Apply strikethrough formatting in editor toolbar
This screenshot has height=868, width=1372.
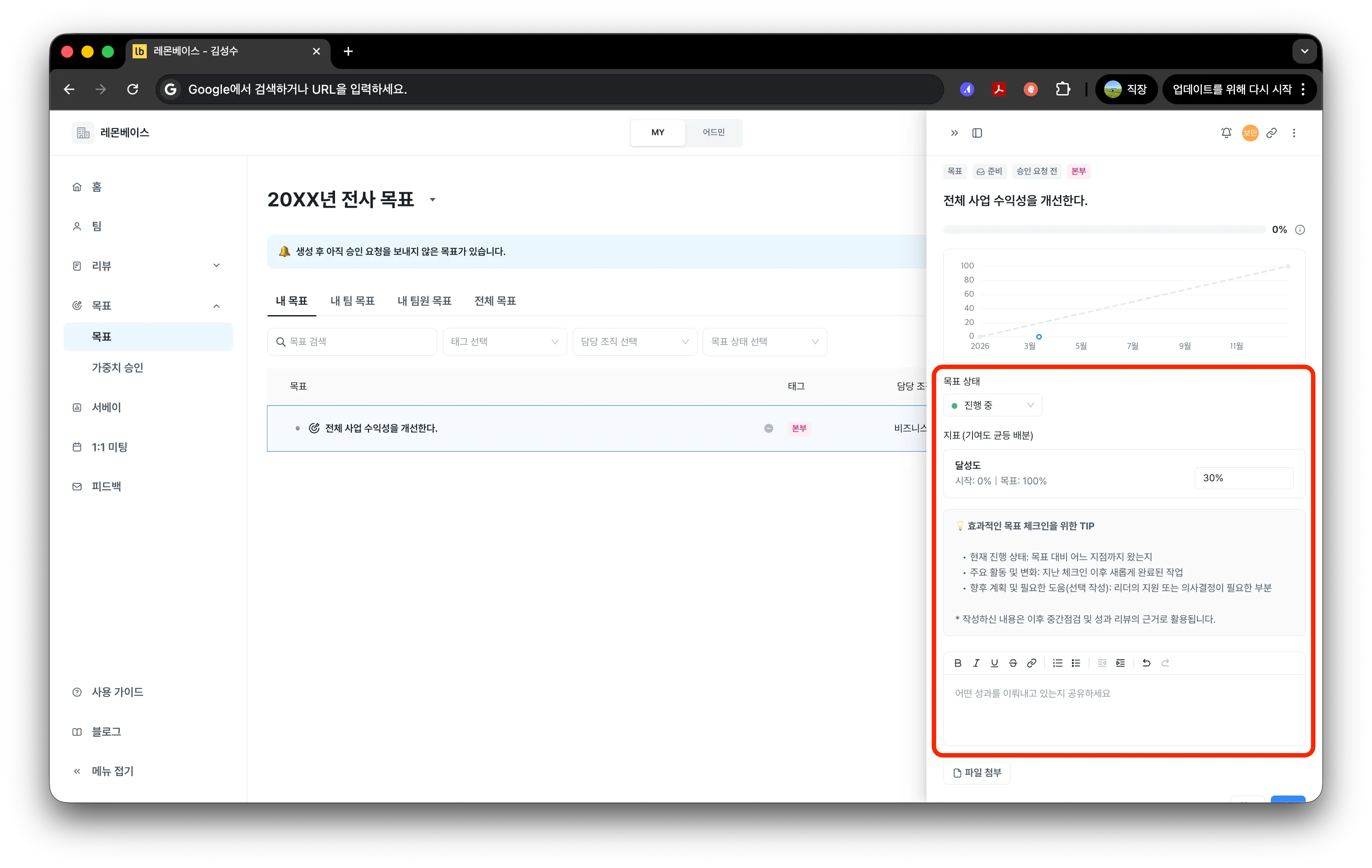click(1013, 662)
